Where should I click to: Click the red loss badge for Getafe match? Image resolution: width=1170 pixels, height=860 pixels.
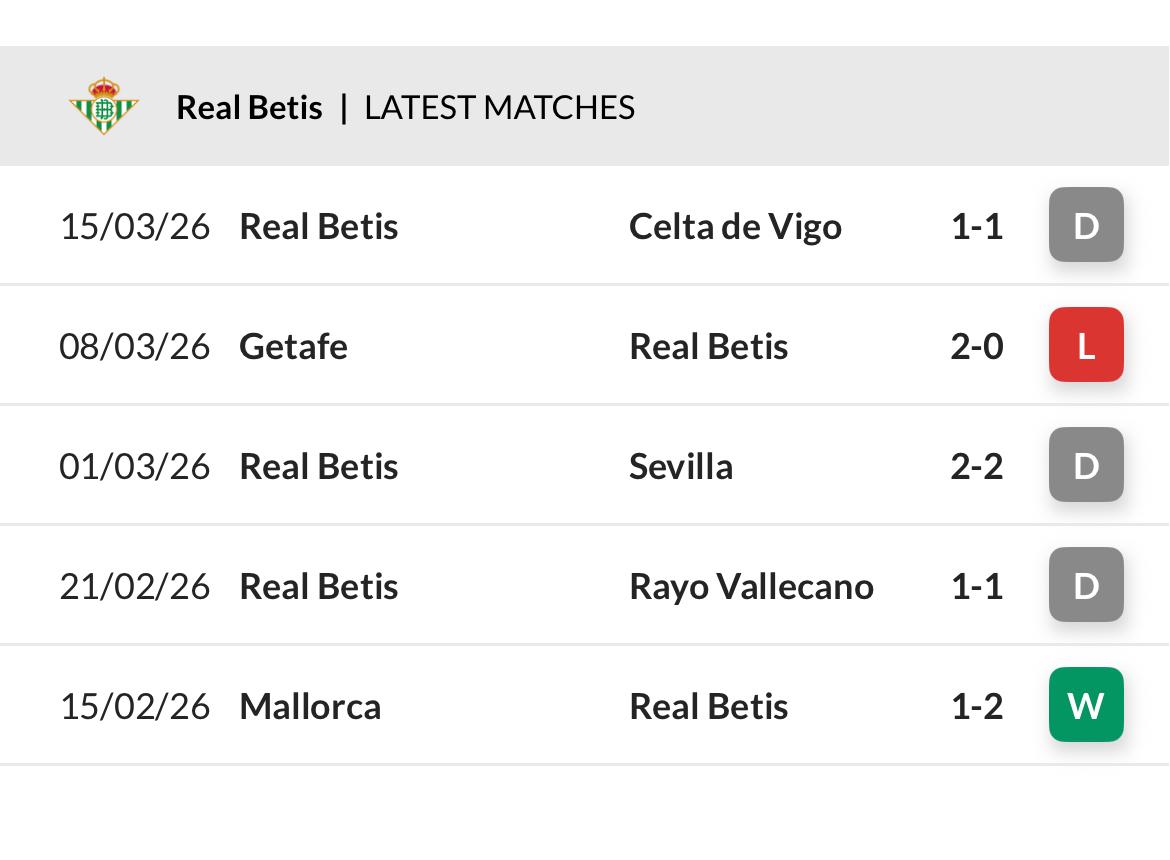[1086, 346]
